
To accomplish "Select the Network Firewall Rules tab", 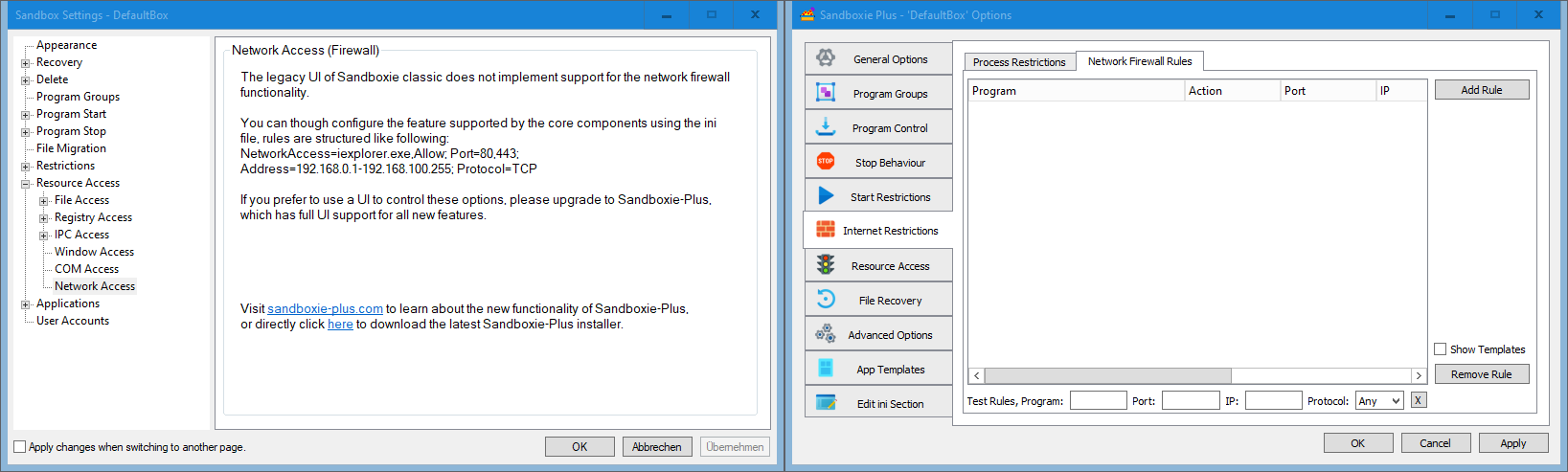I will pos(1139,61).
